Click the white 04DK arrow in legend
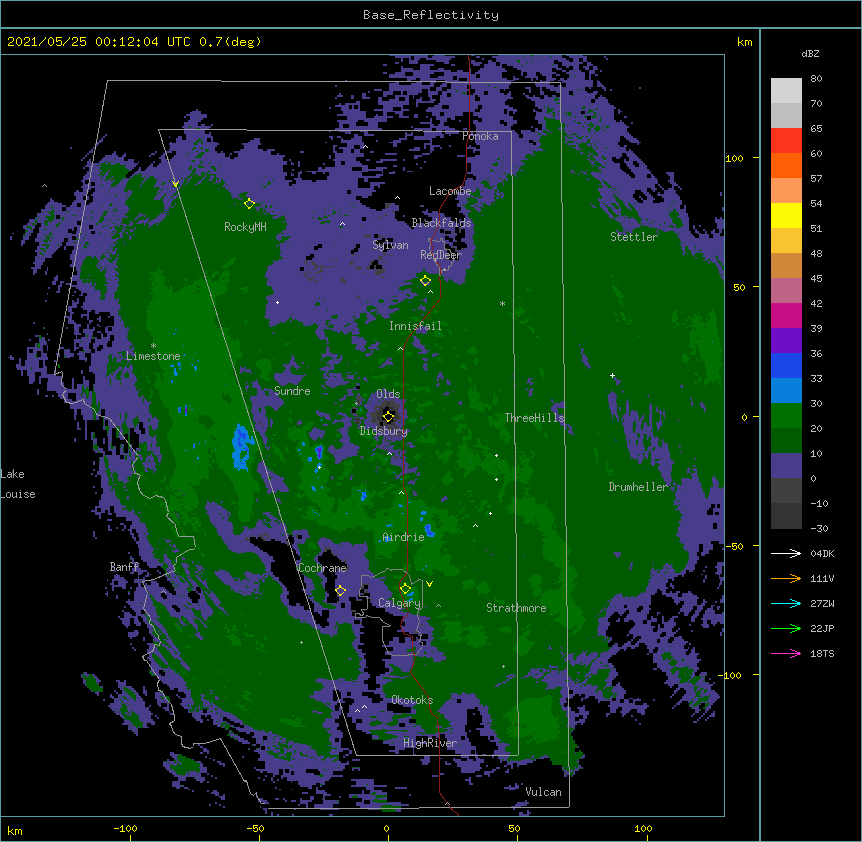 click(786, 553)
